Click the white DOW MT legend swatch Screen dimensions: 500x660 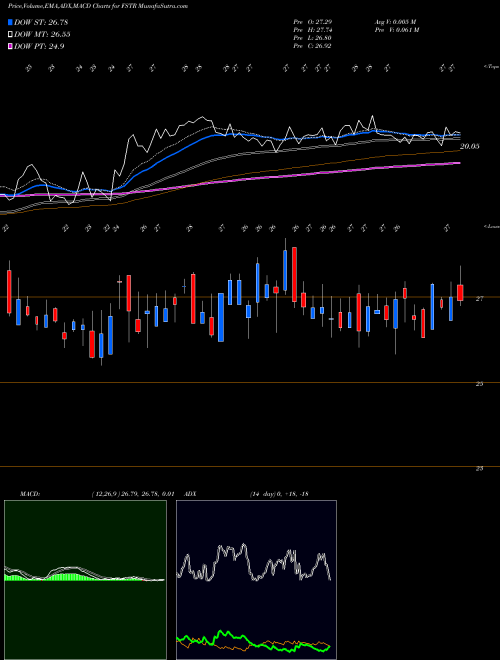(x=10, y=34)
